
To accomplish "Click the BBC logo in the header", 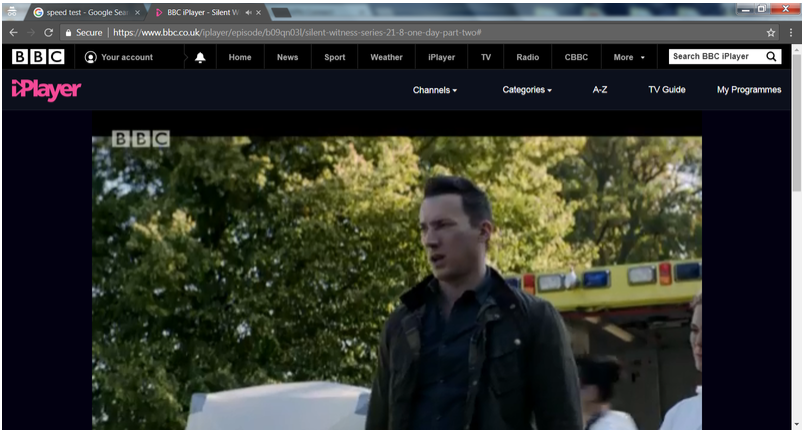I will coord(38,57).
